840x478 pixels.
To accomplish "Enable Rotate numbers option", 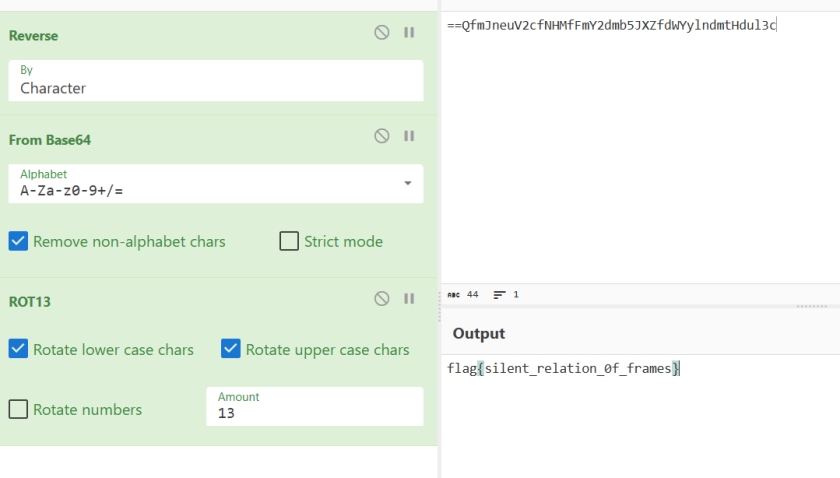I will 18,409.
